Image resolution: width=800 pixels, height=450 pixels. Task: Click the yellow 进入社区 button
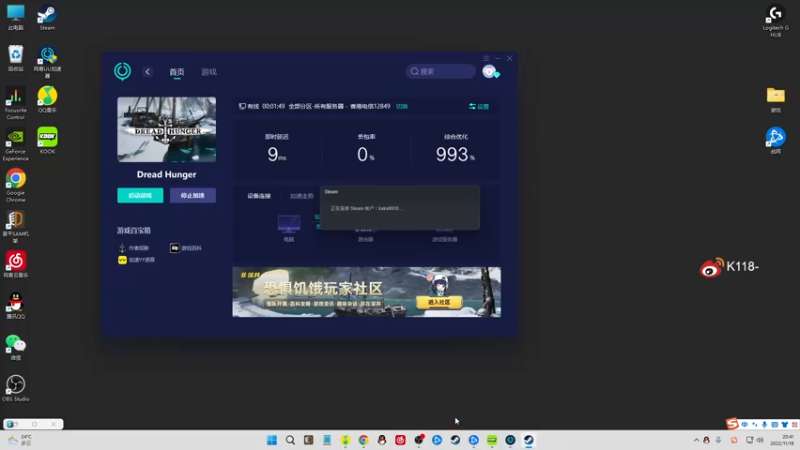click(439, 302)
